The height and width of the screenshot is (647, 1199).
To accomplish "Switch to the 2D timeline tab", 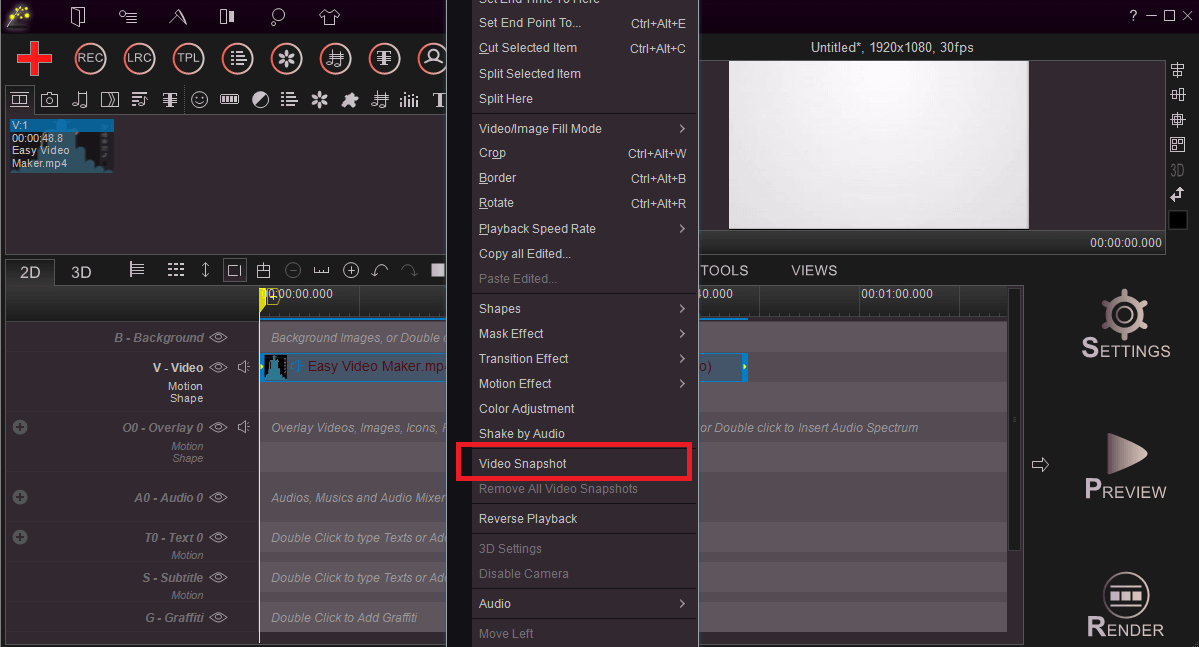I will coord(30,272).
